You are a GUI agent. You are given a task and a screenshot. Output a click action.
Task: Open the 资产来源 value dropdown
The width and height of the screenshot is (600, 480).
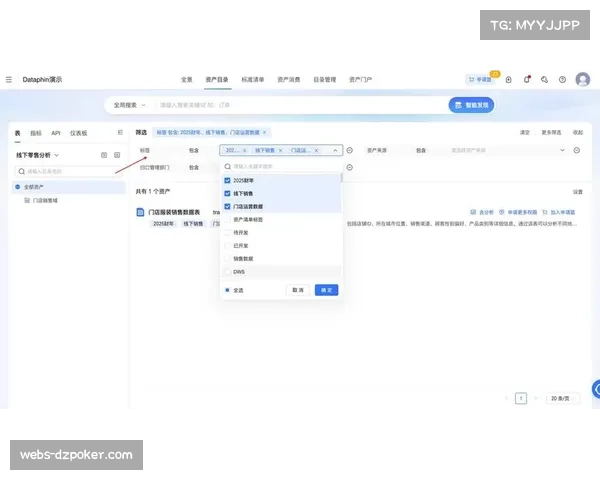click(507, 150)
